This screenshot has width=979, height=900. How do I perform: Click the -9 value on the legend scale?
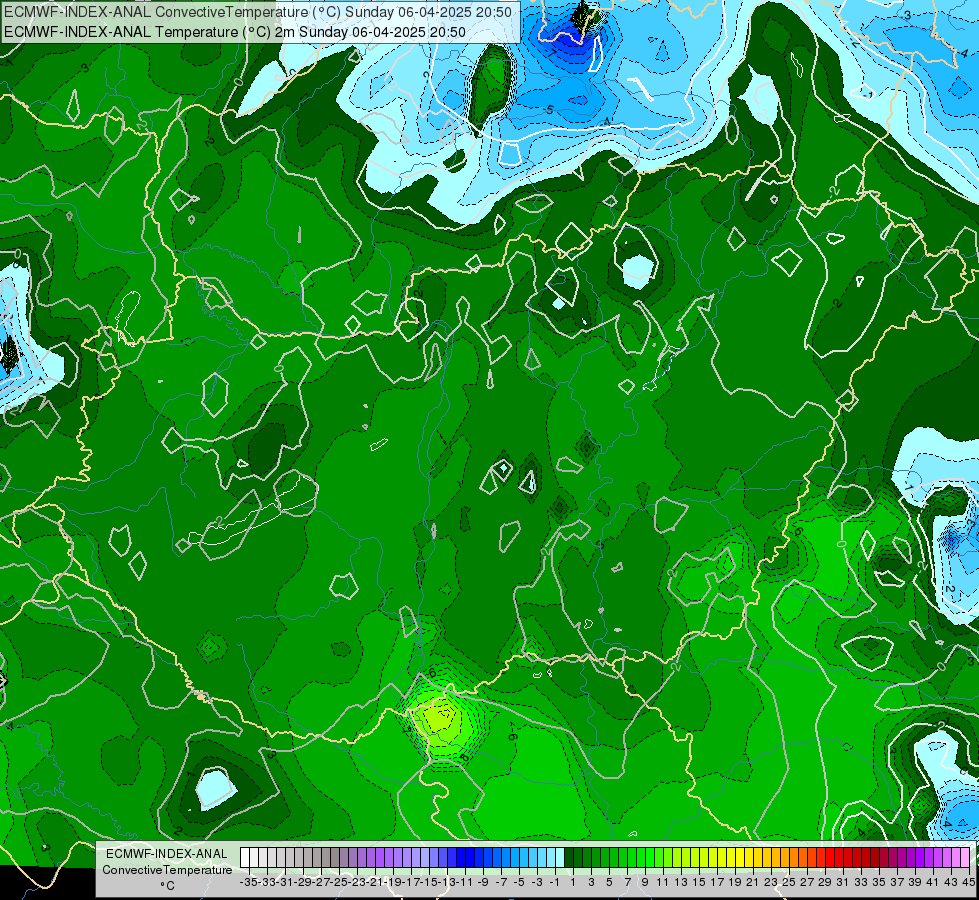point(483,882)
